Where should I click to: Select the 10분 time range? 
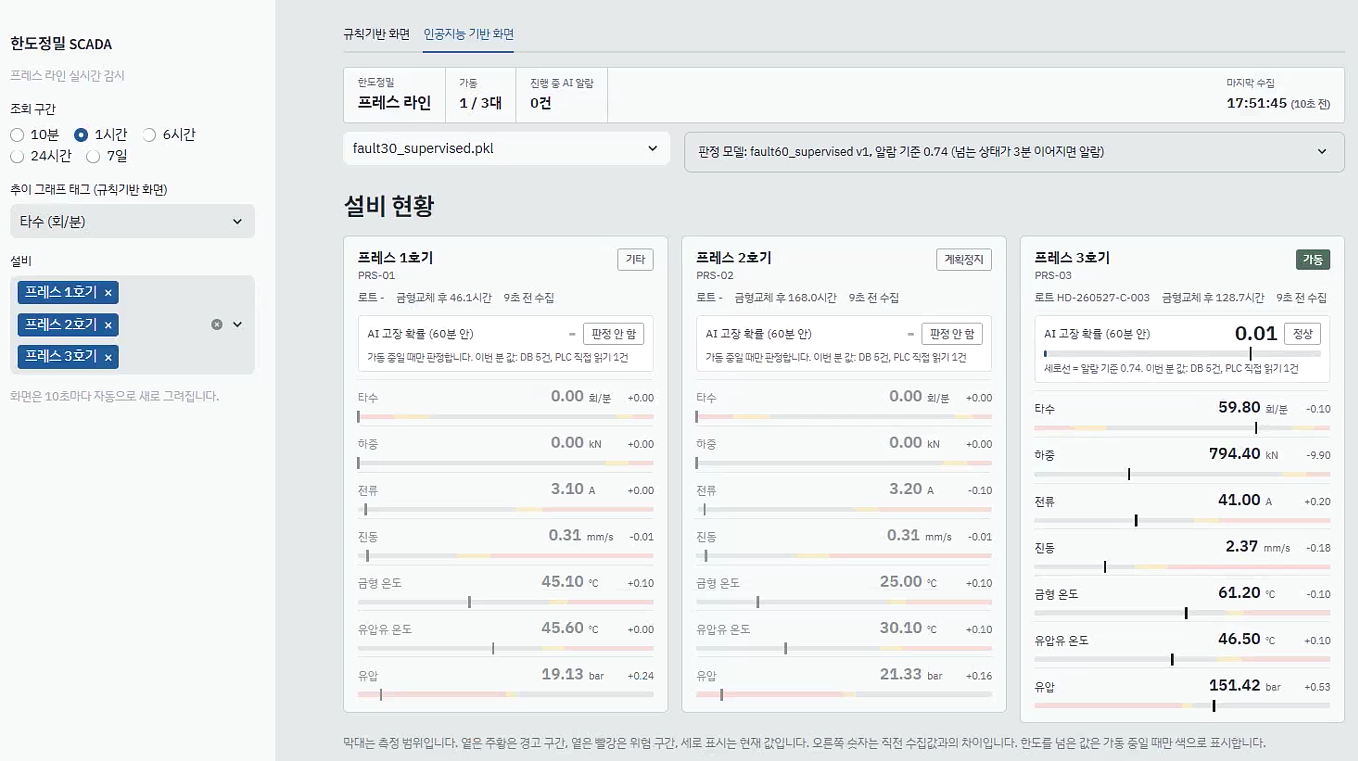[35, 135]
